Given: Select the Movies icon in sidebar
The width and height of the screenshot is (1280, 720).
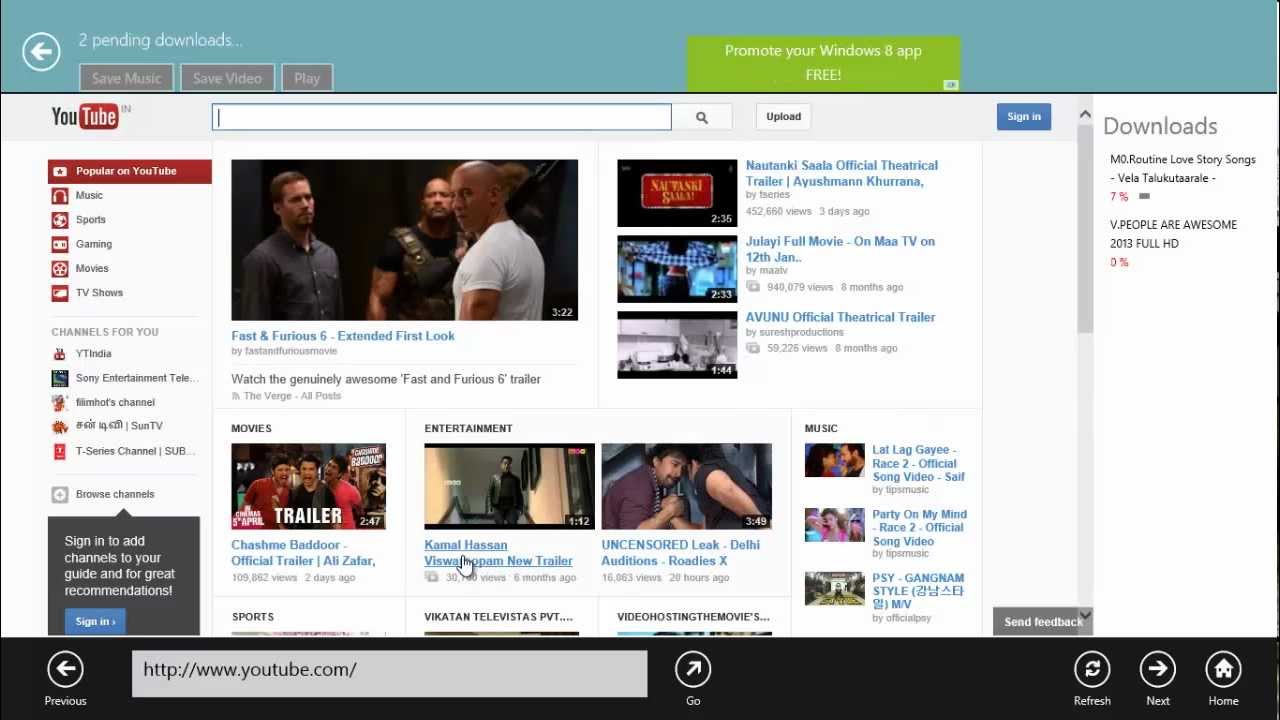Looking at the screenshot, I should tap(60, 268).
